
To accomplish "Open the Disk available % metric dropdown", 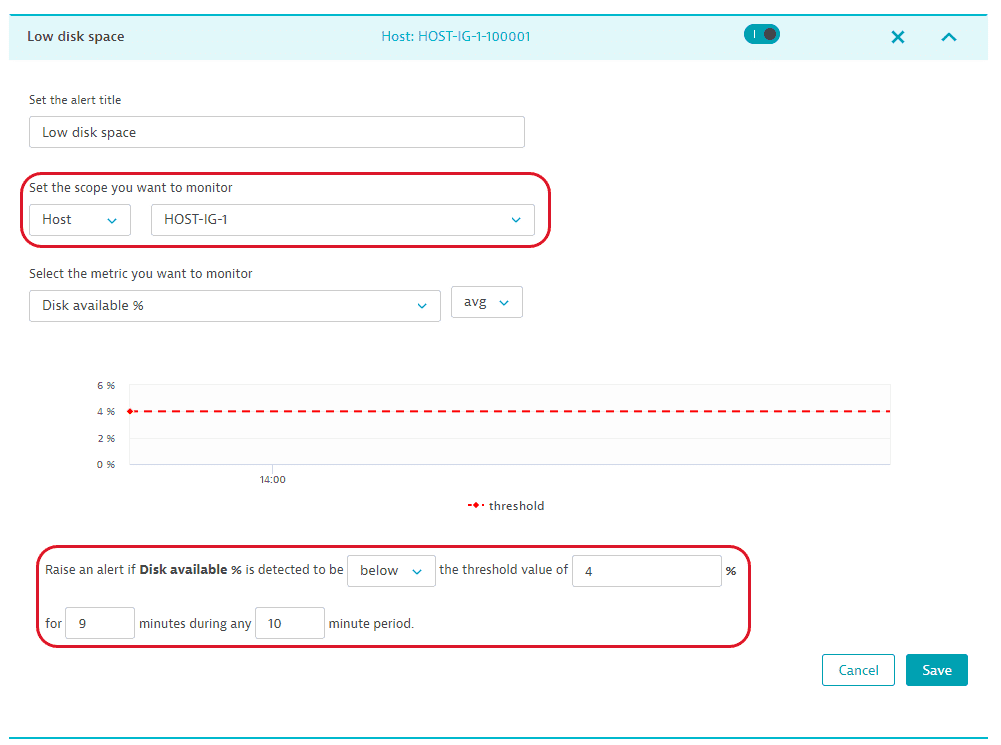I will 235,306.
